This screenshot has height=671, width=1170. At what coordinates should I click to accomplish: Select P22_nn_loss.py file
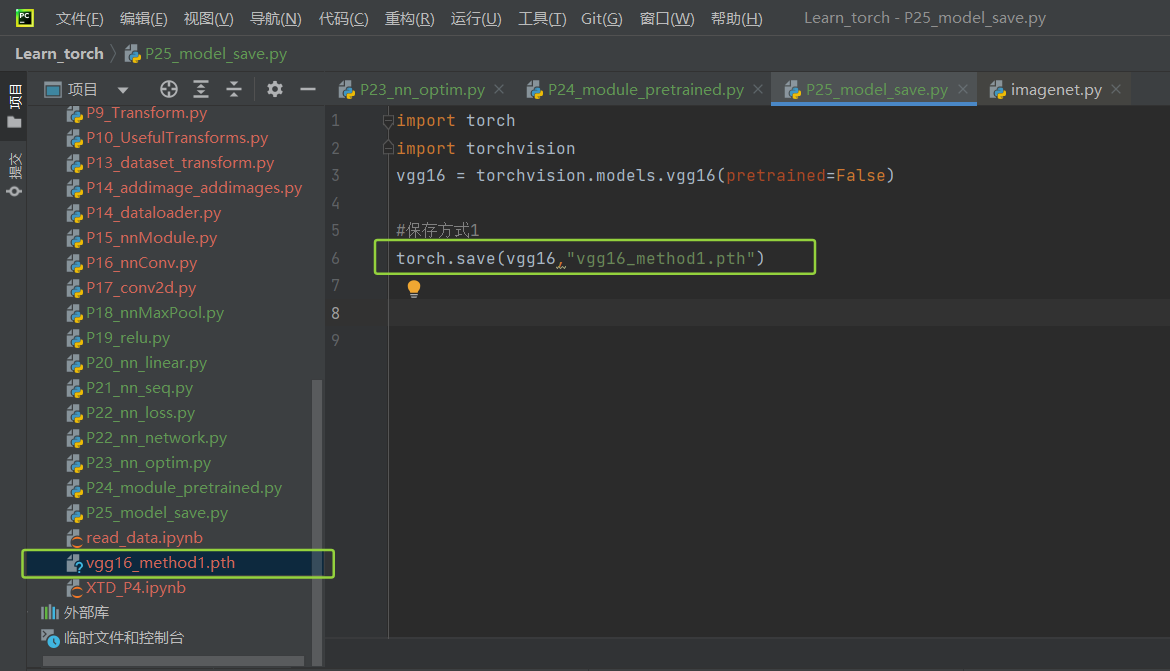(140, 413)
